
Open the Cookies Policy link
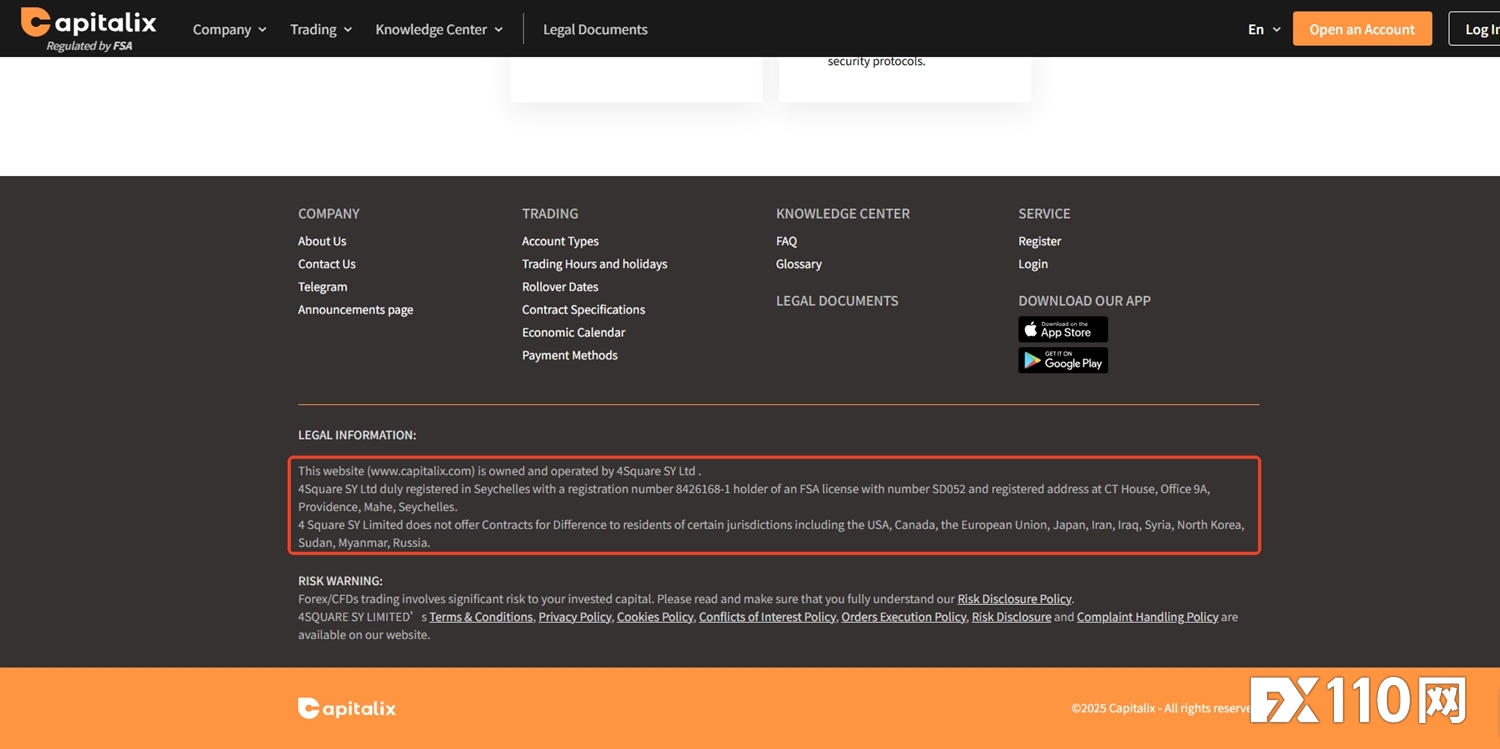tap(655, 617)
